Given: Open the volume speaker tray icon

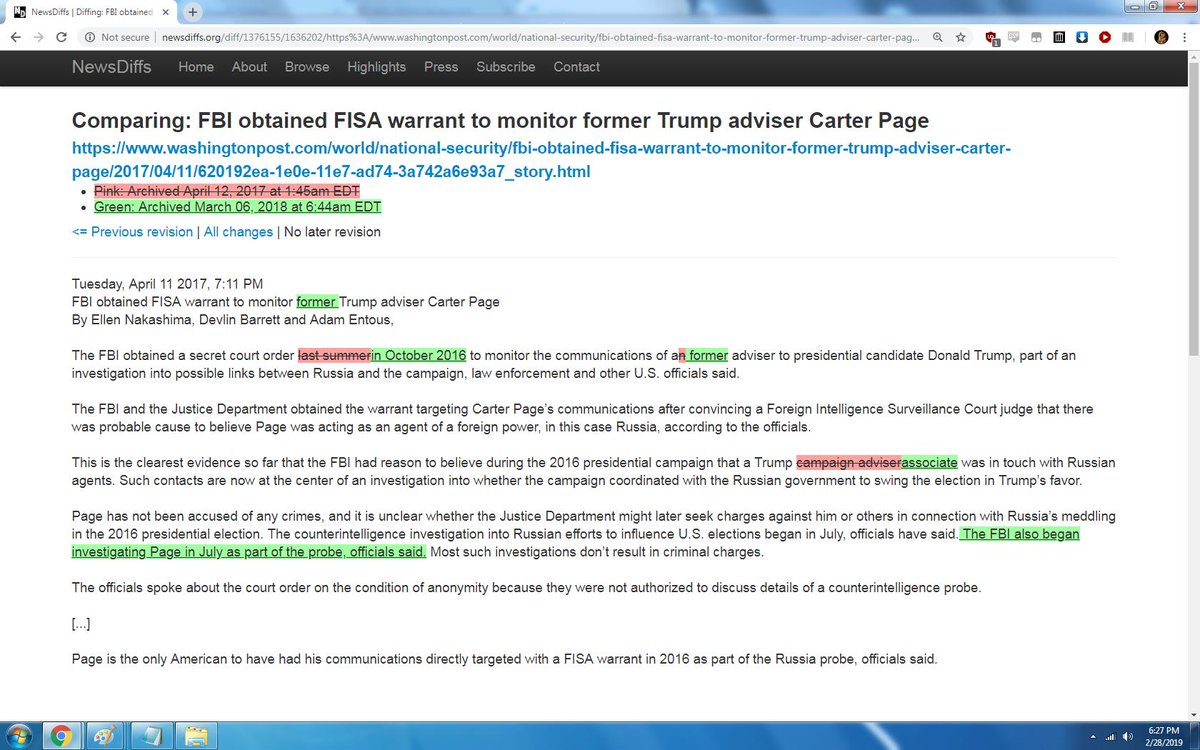Looking at the screenshot, I should 1127,737.
